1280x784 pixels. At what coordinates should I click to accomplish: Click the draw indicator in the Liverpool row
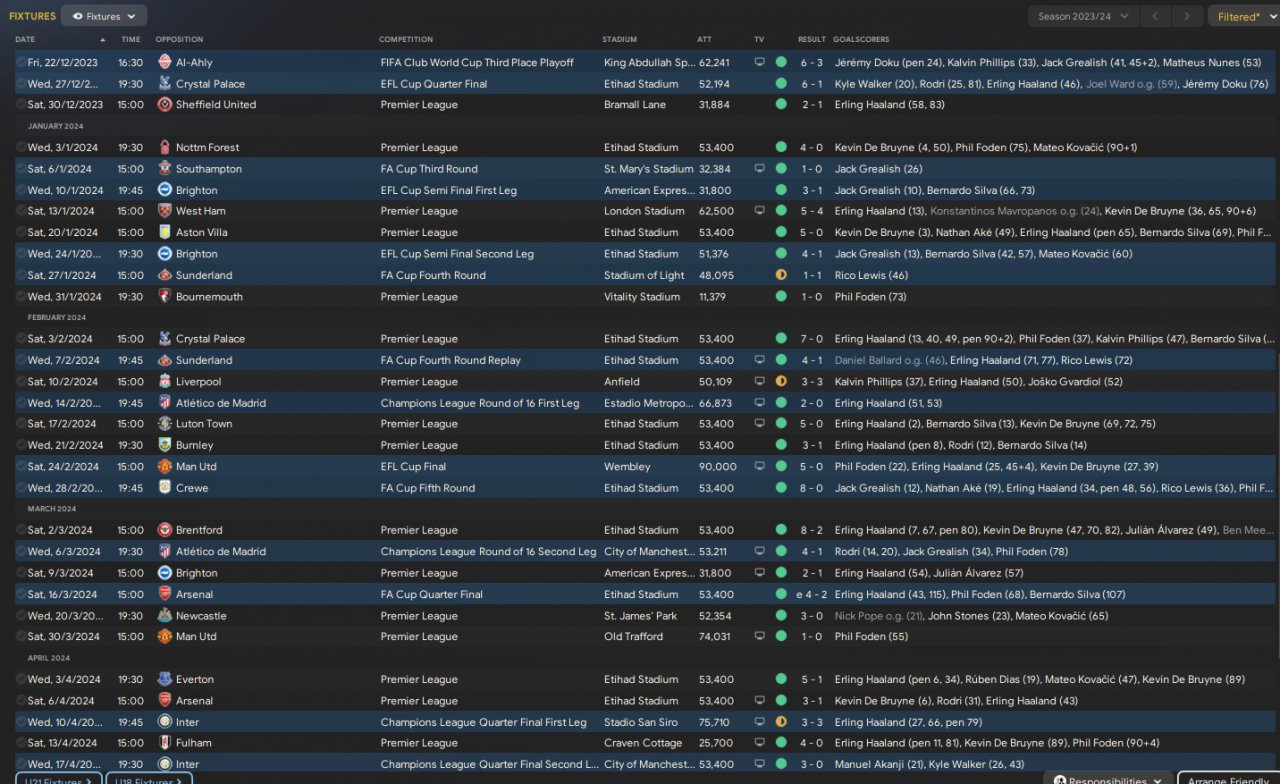pos(781,381)
